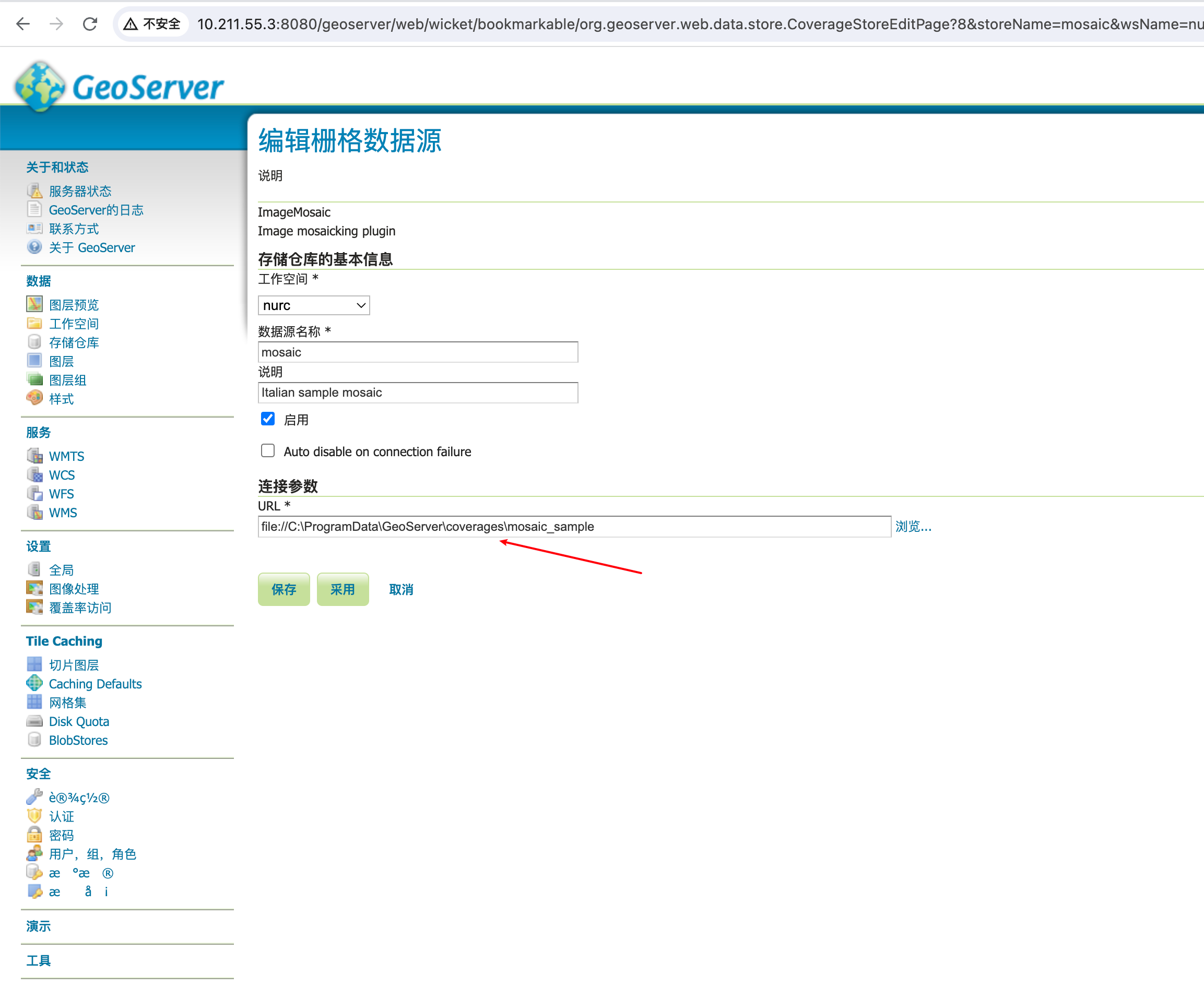
Task: Click the 浏览... browse link
Action: (913, 526)
